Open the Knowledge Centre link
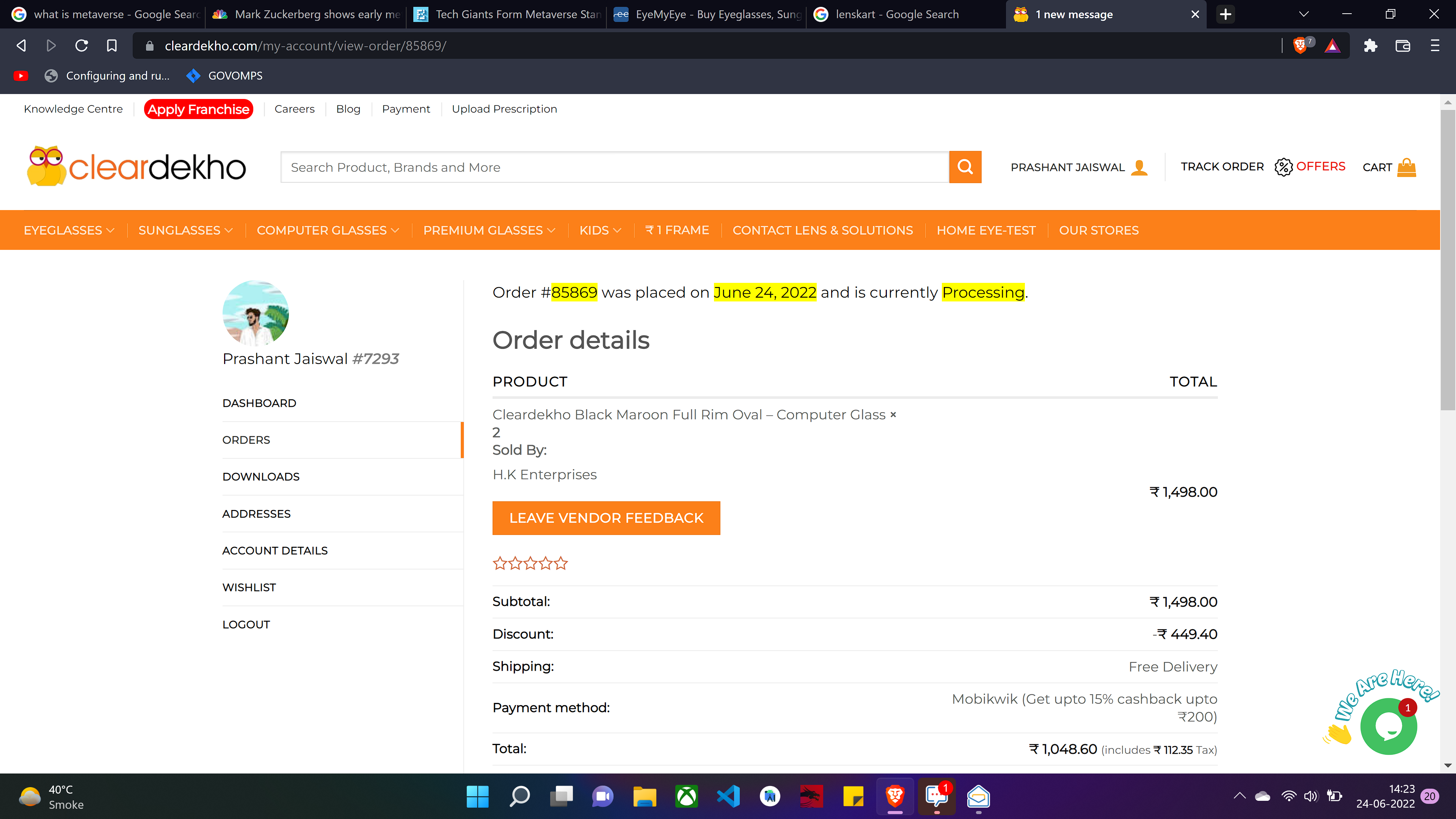Screen dimensions: 1456x819 click(73, 109)
